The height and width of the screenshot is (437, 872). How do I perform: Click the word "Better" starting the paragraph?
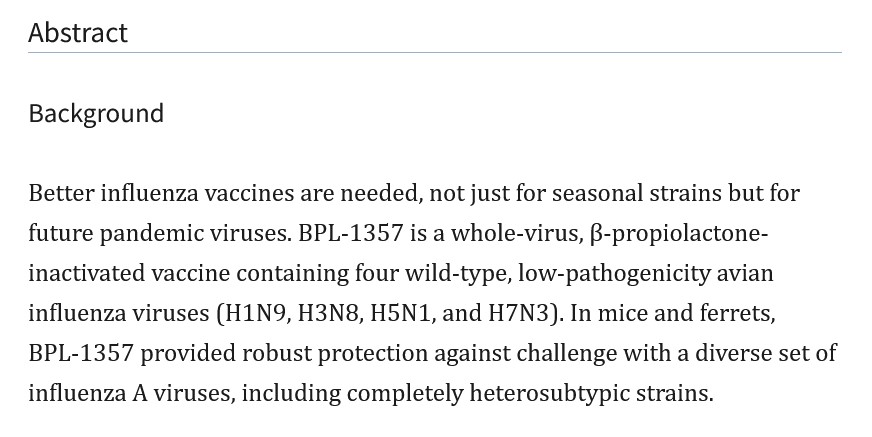click(x=61, y=193)
